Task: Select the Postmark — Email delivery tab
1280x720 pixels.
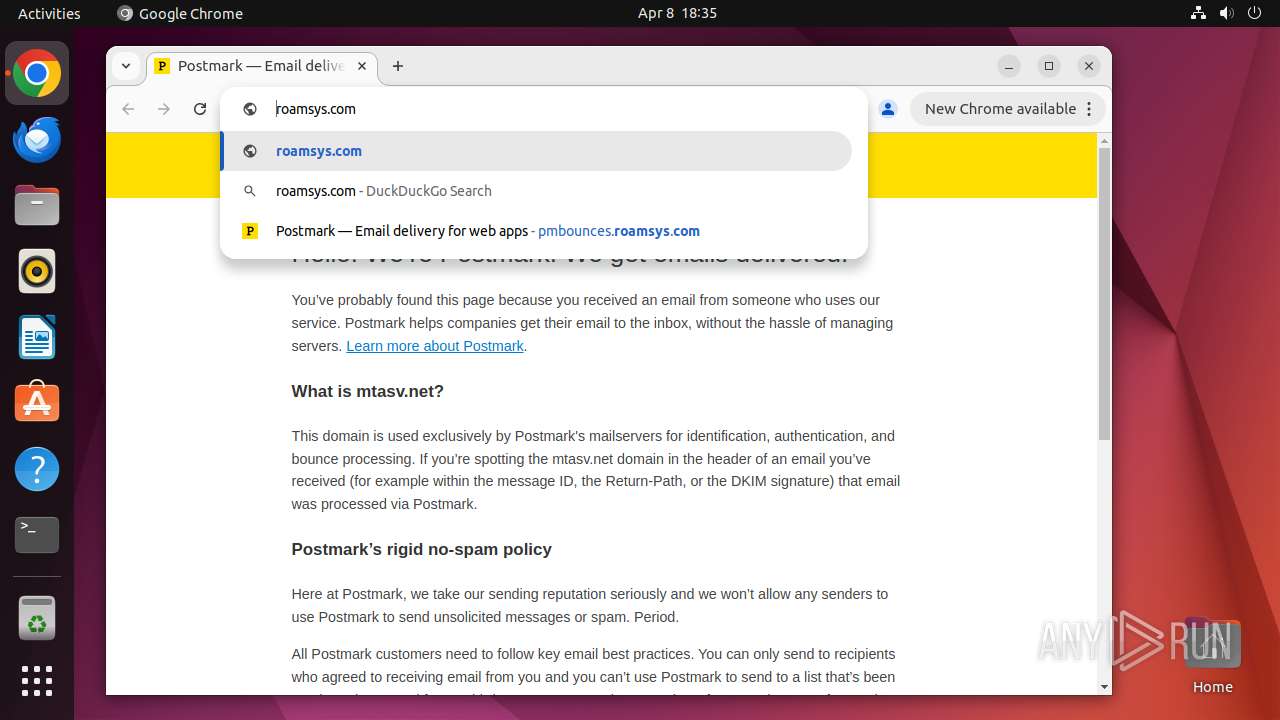Action: click(x=263, y=66)
